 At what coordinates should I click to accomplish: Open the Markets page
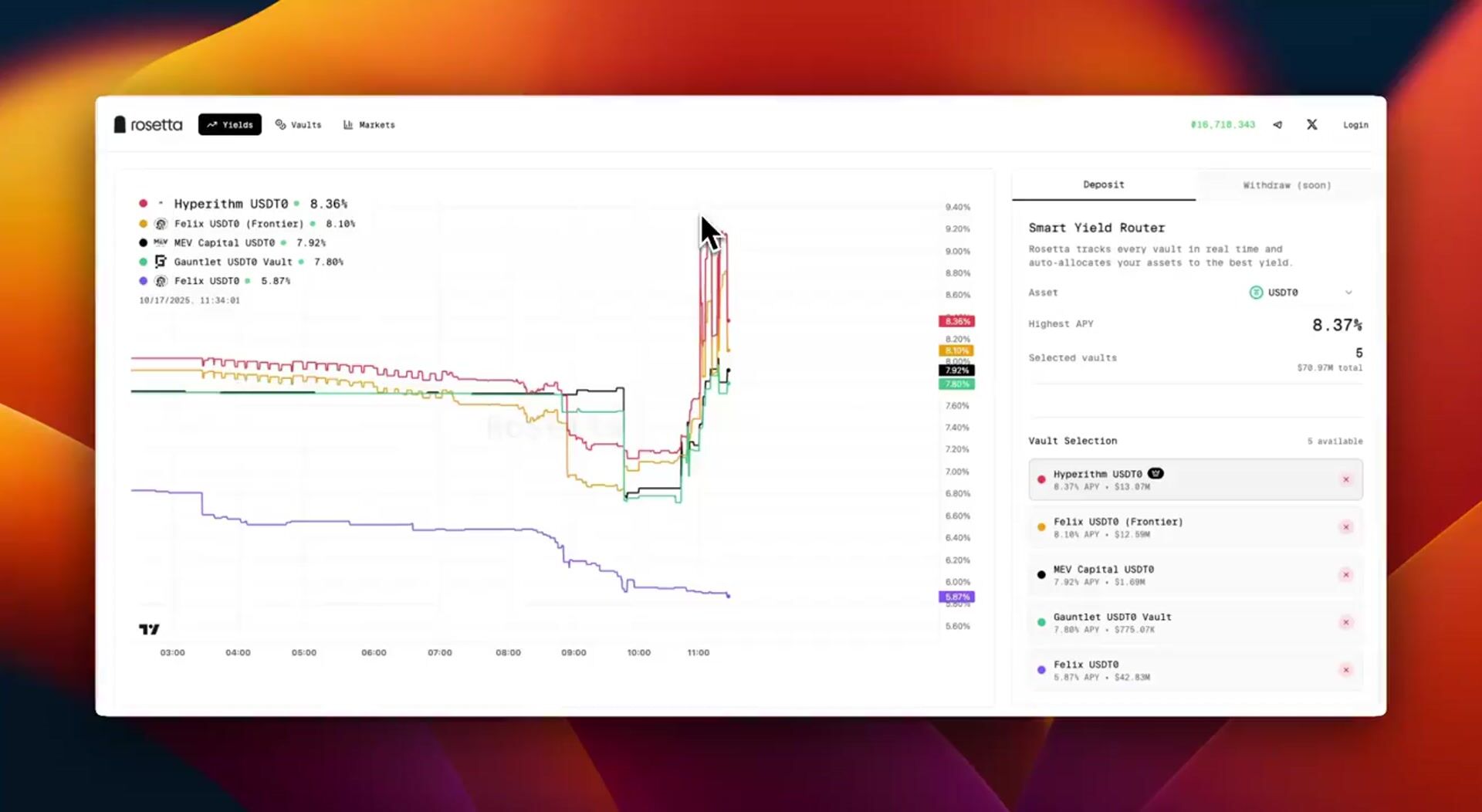[369, 124]
